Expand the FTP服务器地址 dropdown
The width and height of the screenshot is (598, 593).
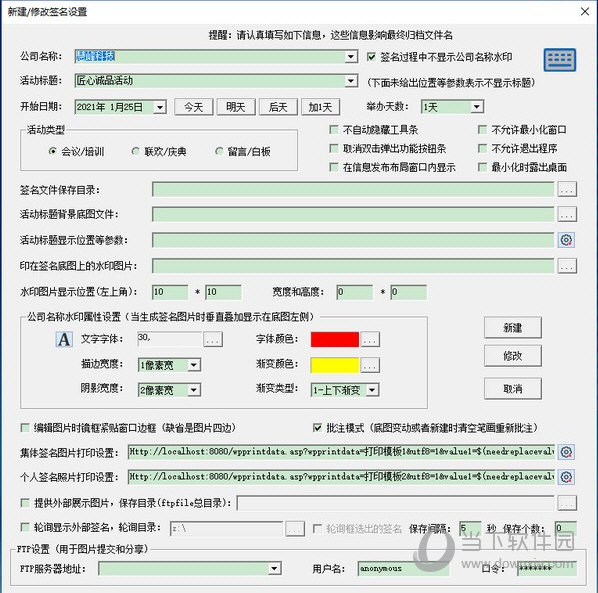[274, 569]
